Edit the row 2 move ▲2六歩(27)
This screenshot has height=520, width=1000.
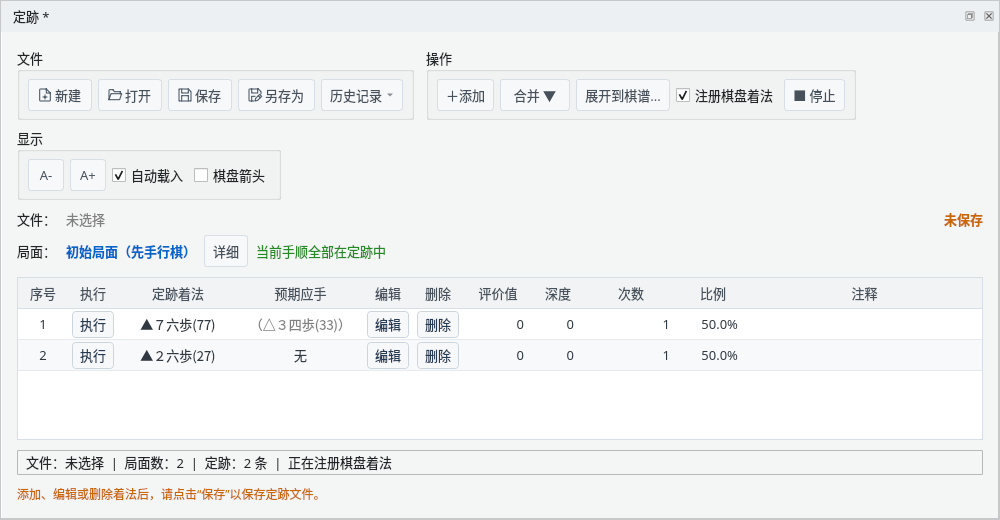tap(388, 355)
